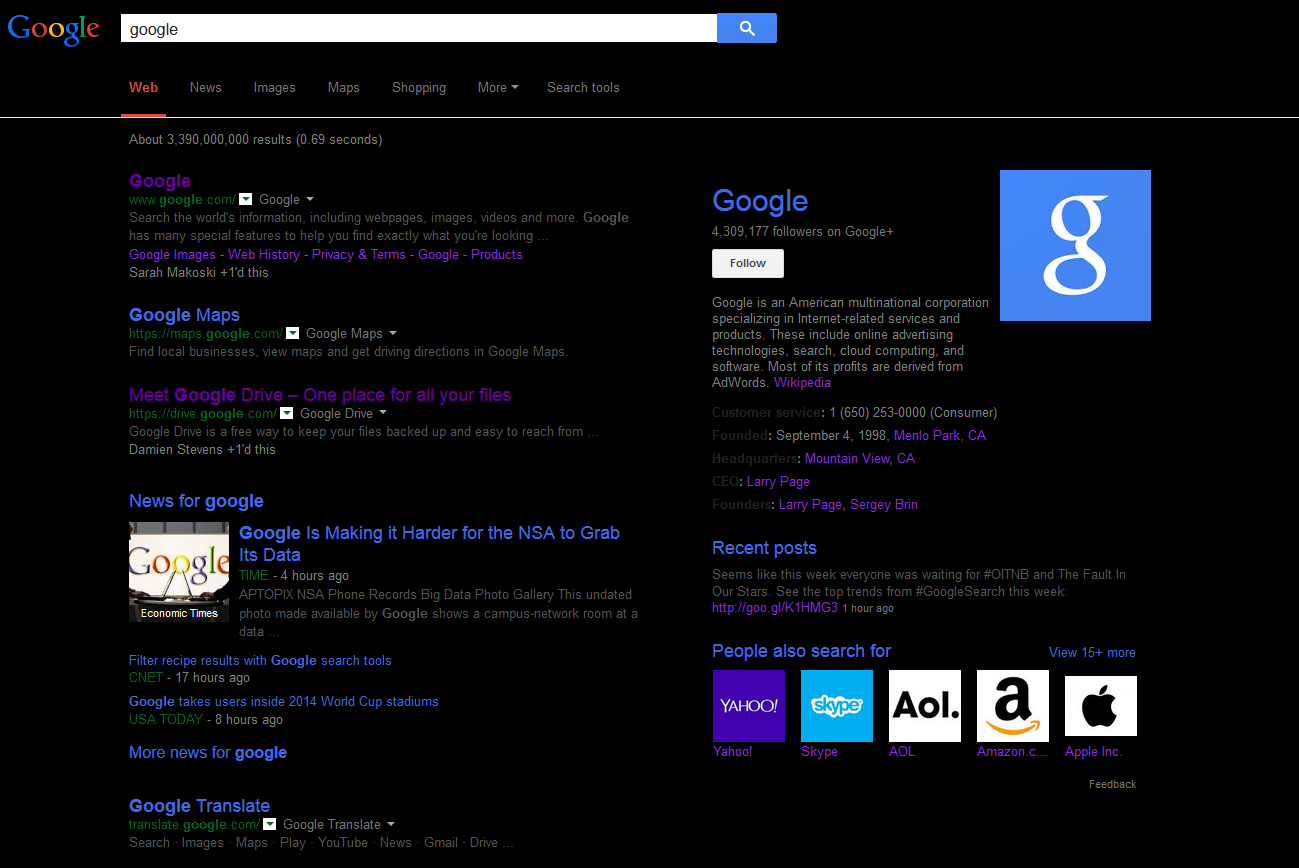Click the Recent posts heading

pyautogui.click(x=764, y=548)
